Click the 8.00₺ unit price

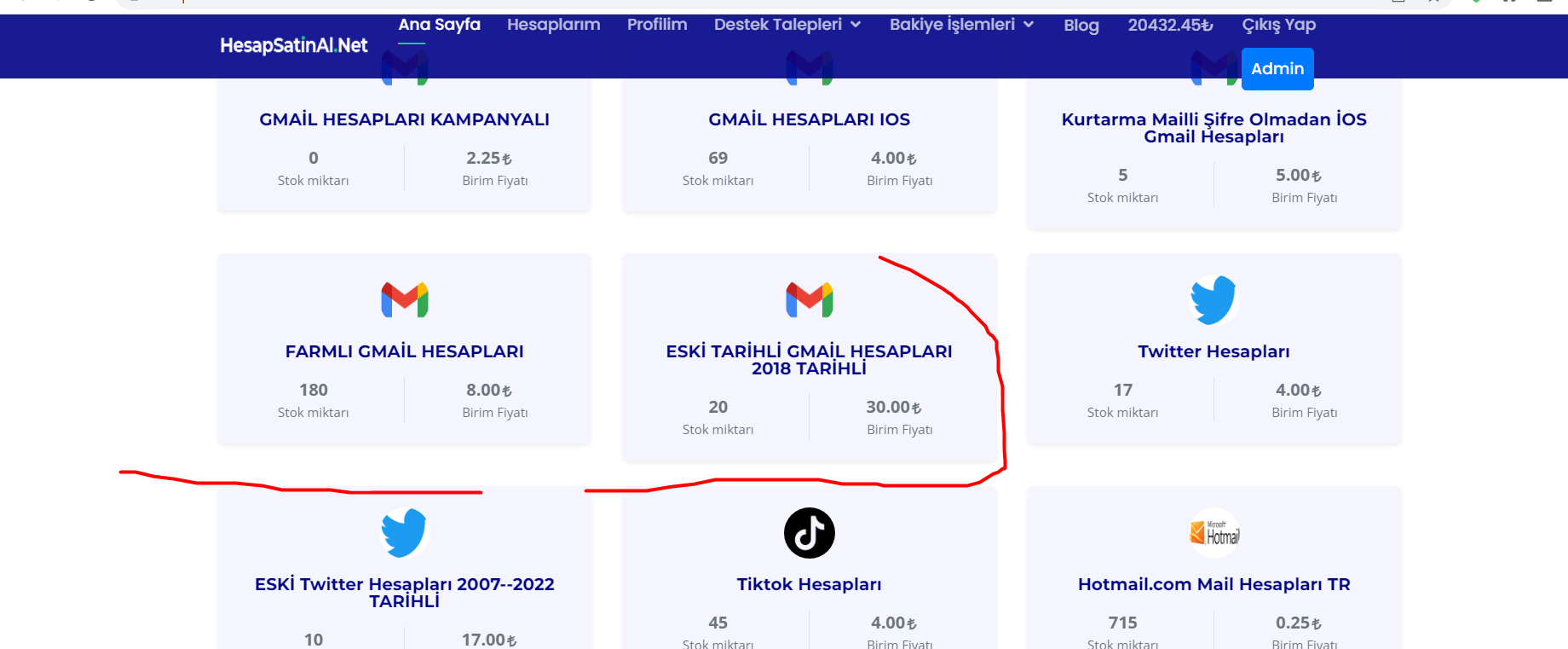(489, 390)
